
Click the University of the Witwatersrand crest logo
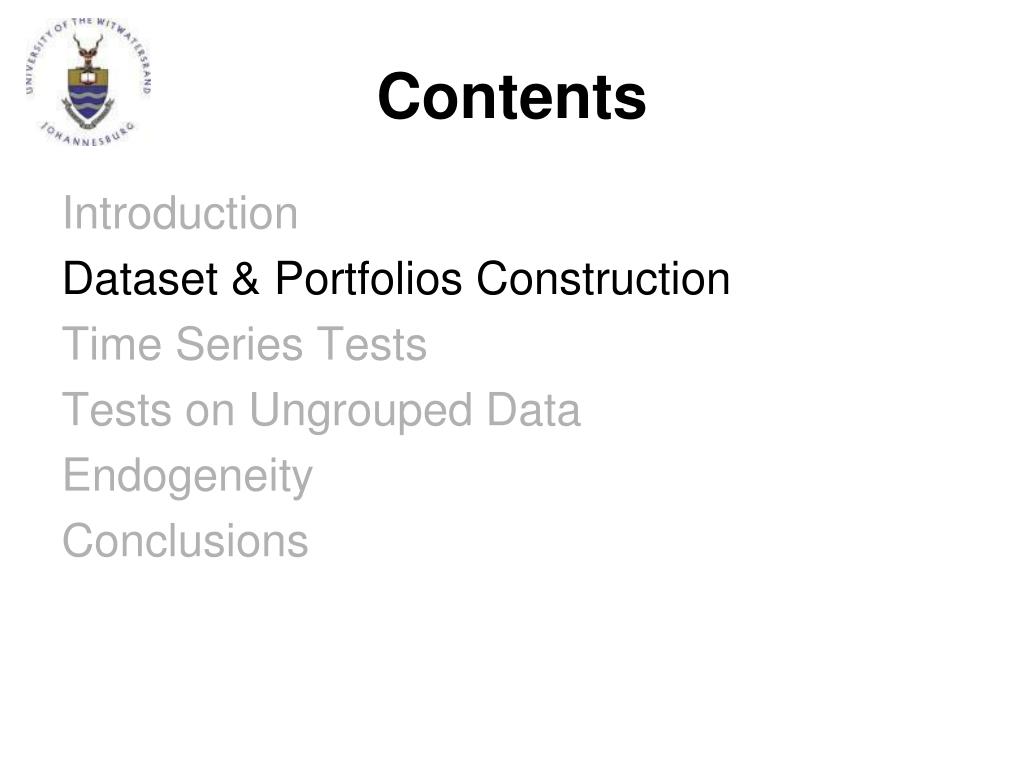point(89,82)
